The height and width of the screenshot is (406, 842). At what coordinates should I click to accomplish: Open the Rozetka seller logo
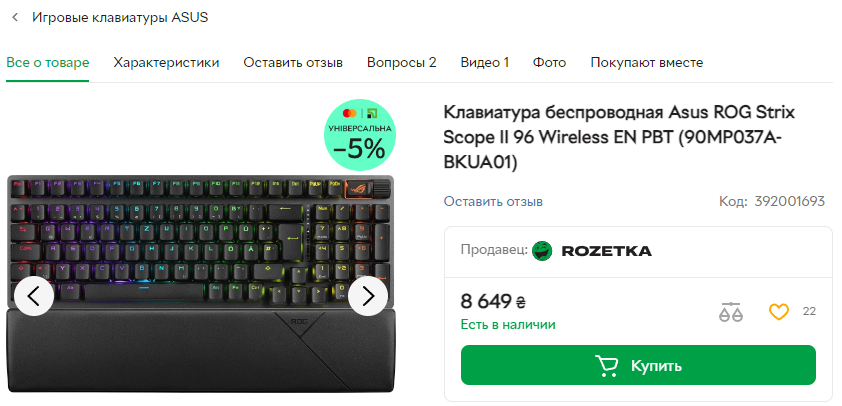592,251
